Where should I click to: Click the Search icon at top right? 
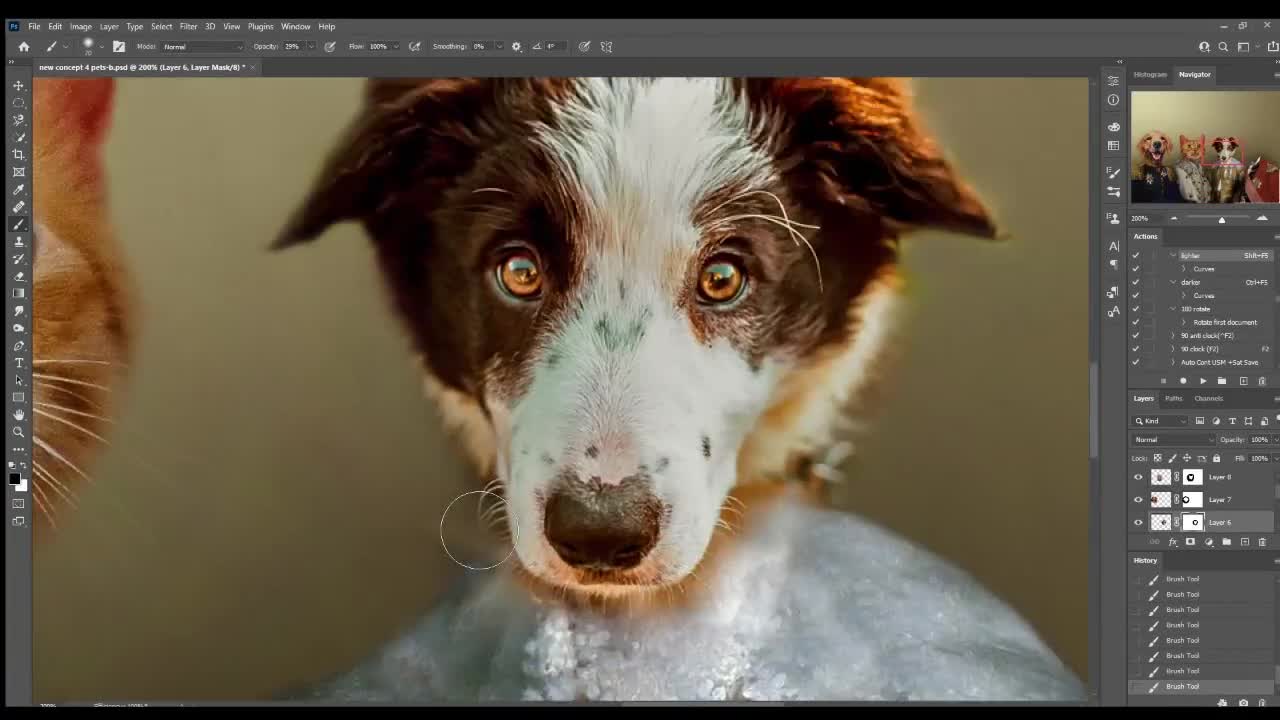coord(1223,46)
